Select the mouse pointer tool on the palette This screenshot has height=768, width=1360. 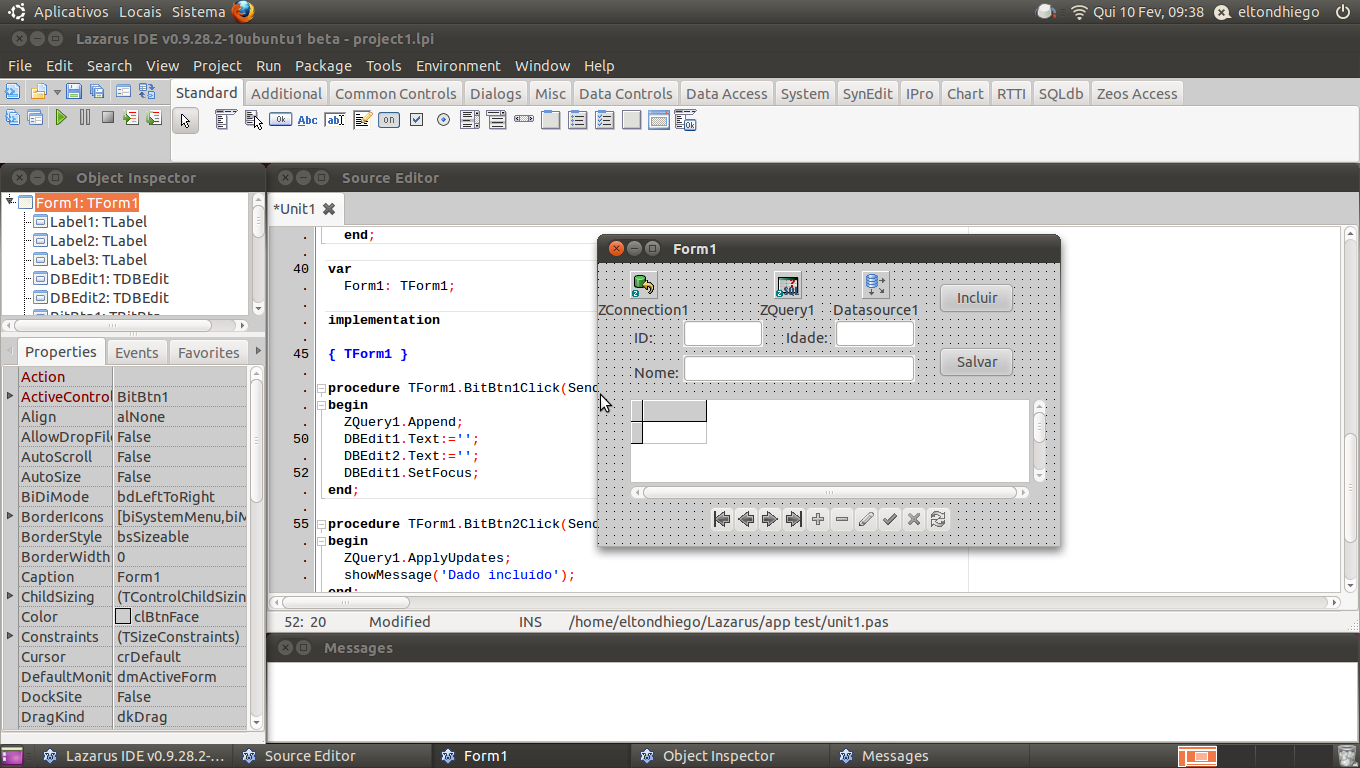185,120
